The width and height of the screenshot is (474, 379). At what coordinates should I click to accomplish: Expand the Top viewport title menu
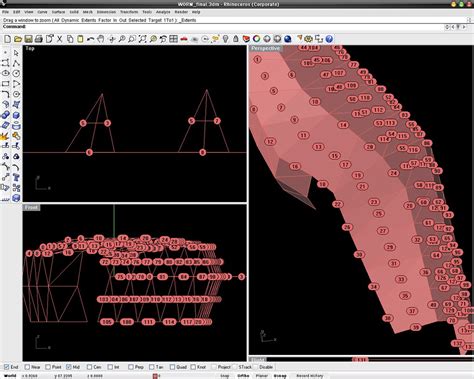30,48
